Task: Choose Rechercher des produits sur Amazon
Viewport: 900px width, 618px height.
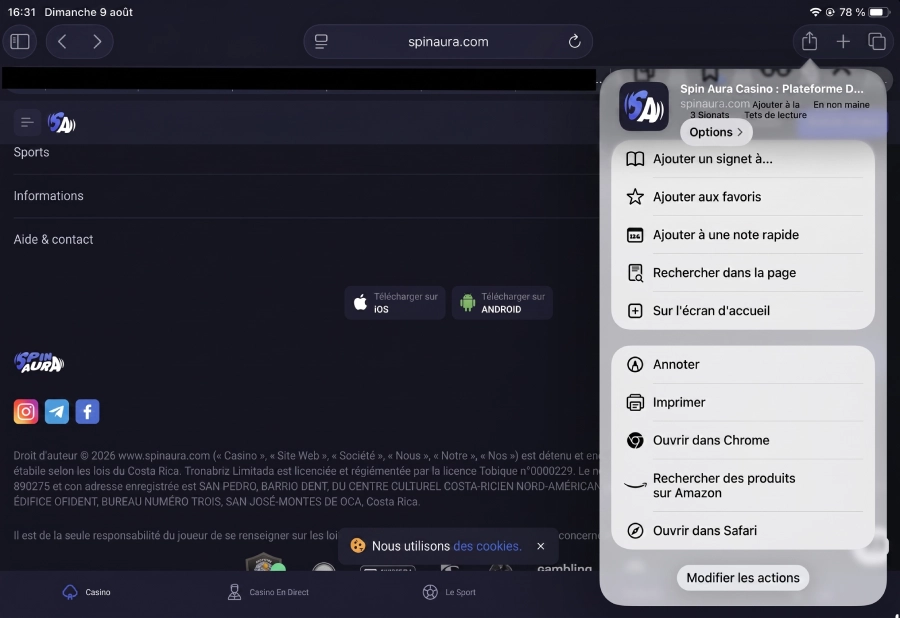Action: (743, 485)
